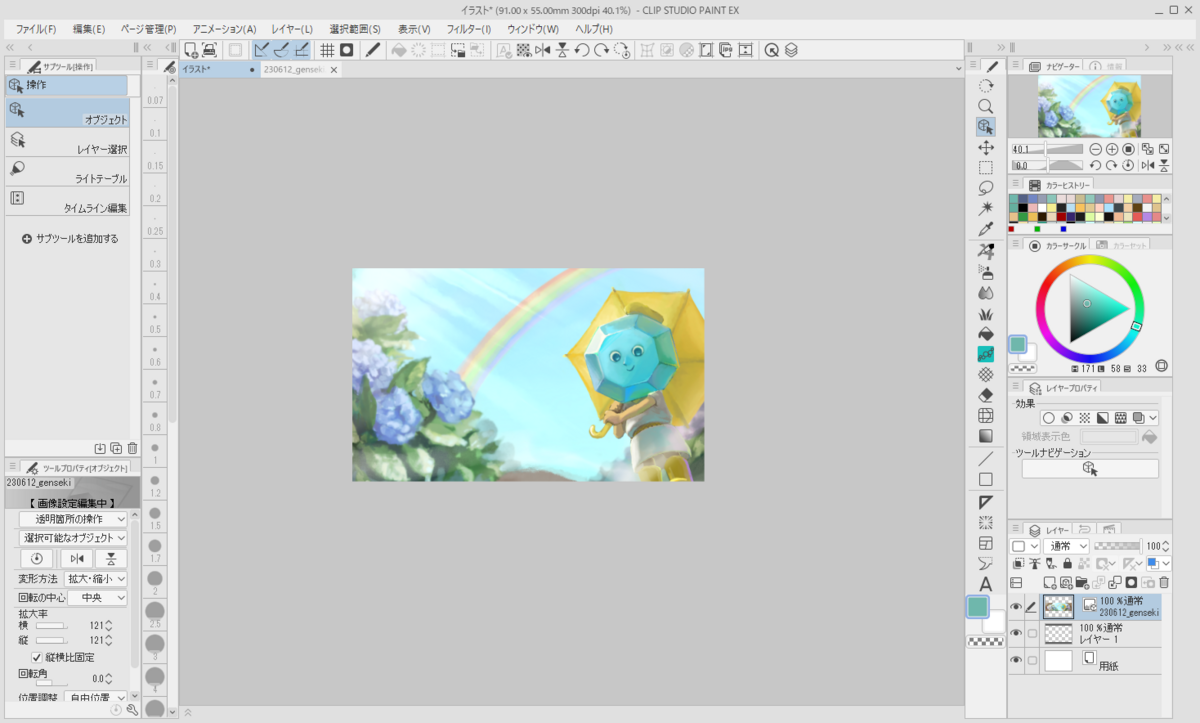1200x723 pixels.
Task: Select the ライトテーブル sub tool
Action: tap(67, 172)
